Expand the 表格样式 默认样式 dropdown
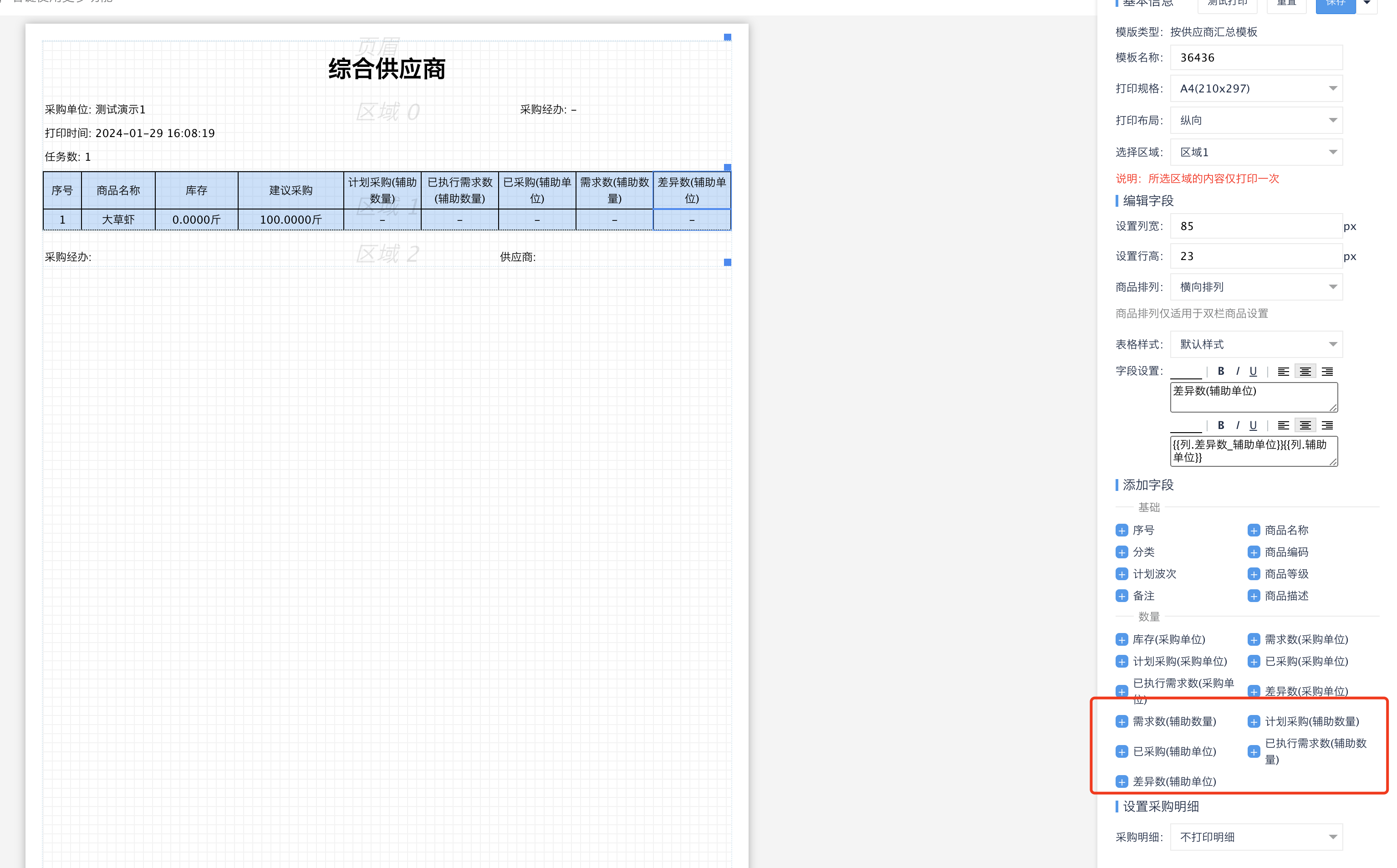 (1256, 344)
